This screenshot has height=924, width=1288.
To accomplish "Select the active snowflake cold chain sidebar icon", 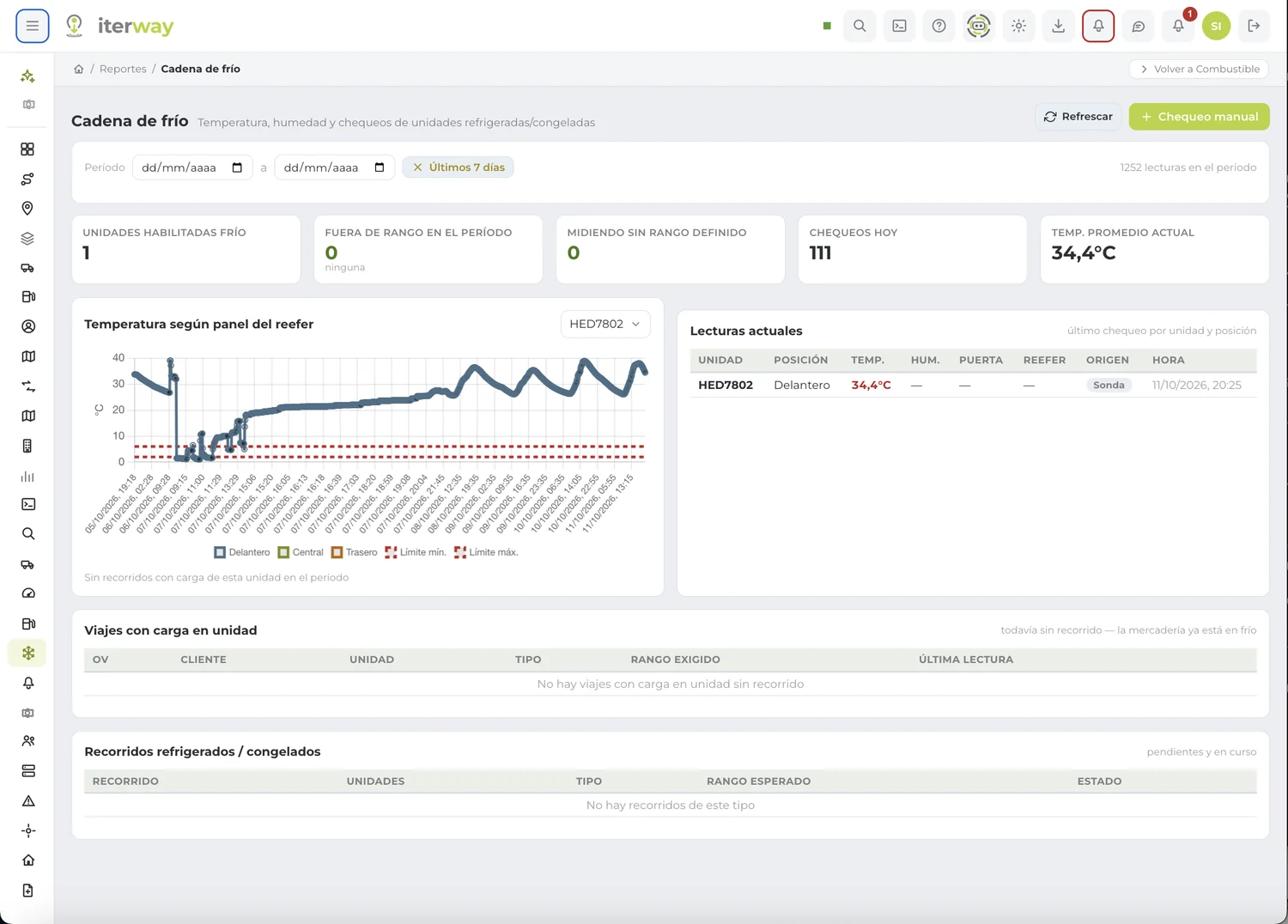I will (x=28, y=653).
